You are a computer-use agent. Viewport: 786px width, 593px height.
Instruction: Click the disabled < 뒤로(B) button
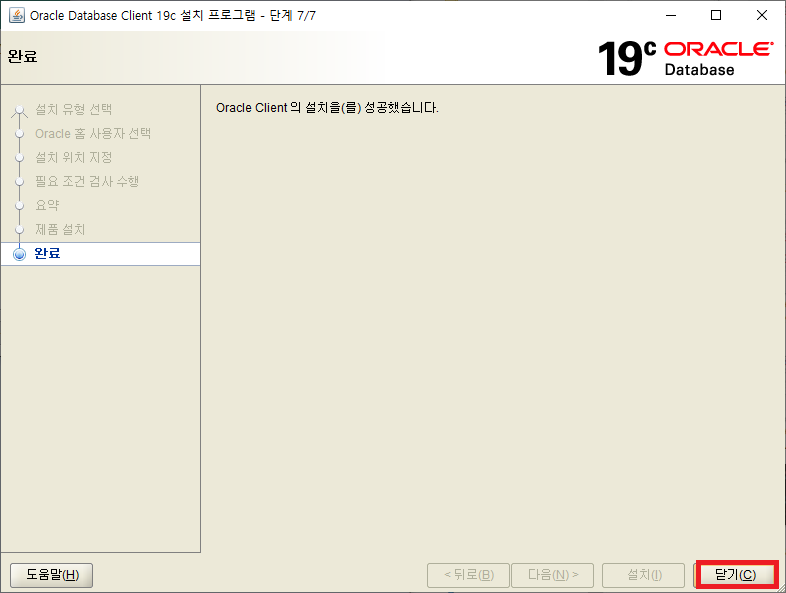tap(468, 575)
